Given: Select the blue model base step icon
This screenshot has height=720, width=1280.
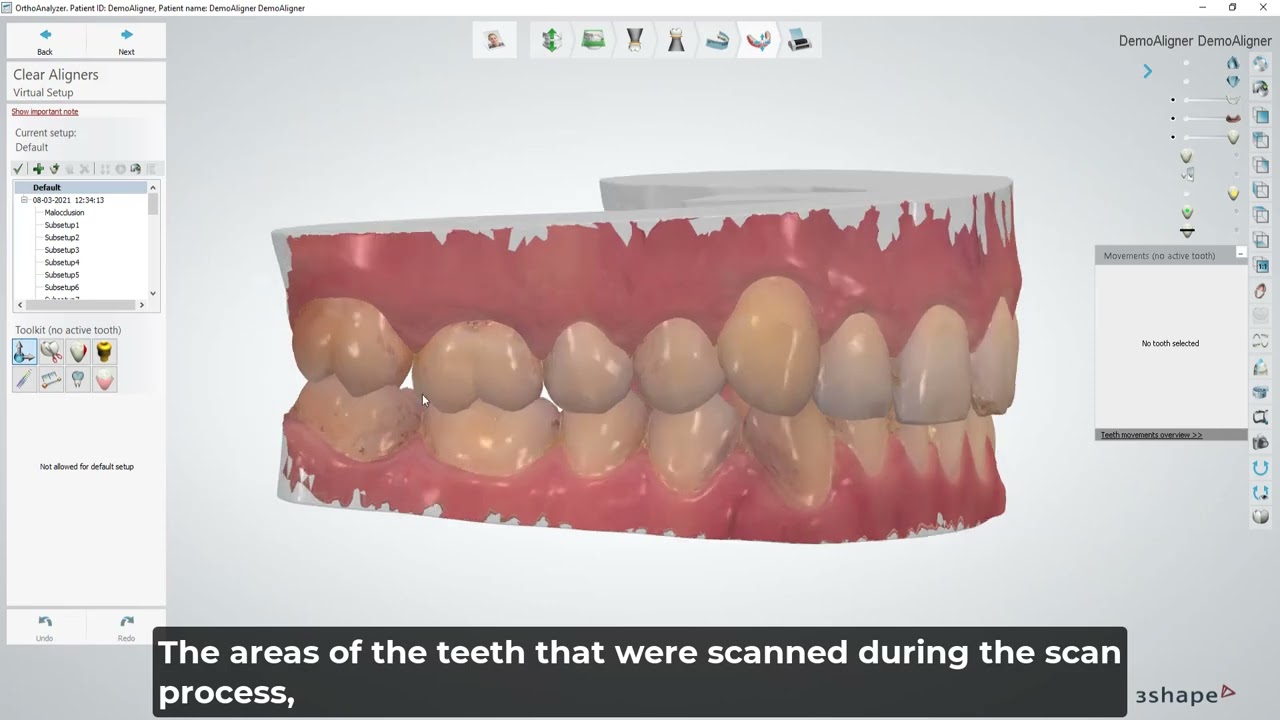Looking at the screenshot, I should 717,40.
